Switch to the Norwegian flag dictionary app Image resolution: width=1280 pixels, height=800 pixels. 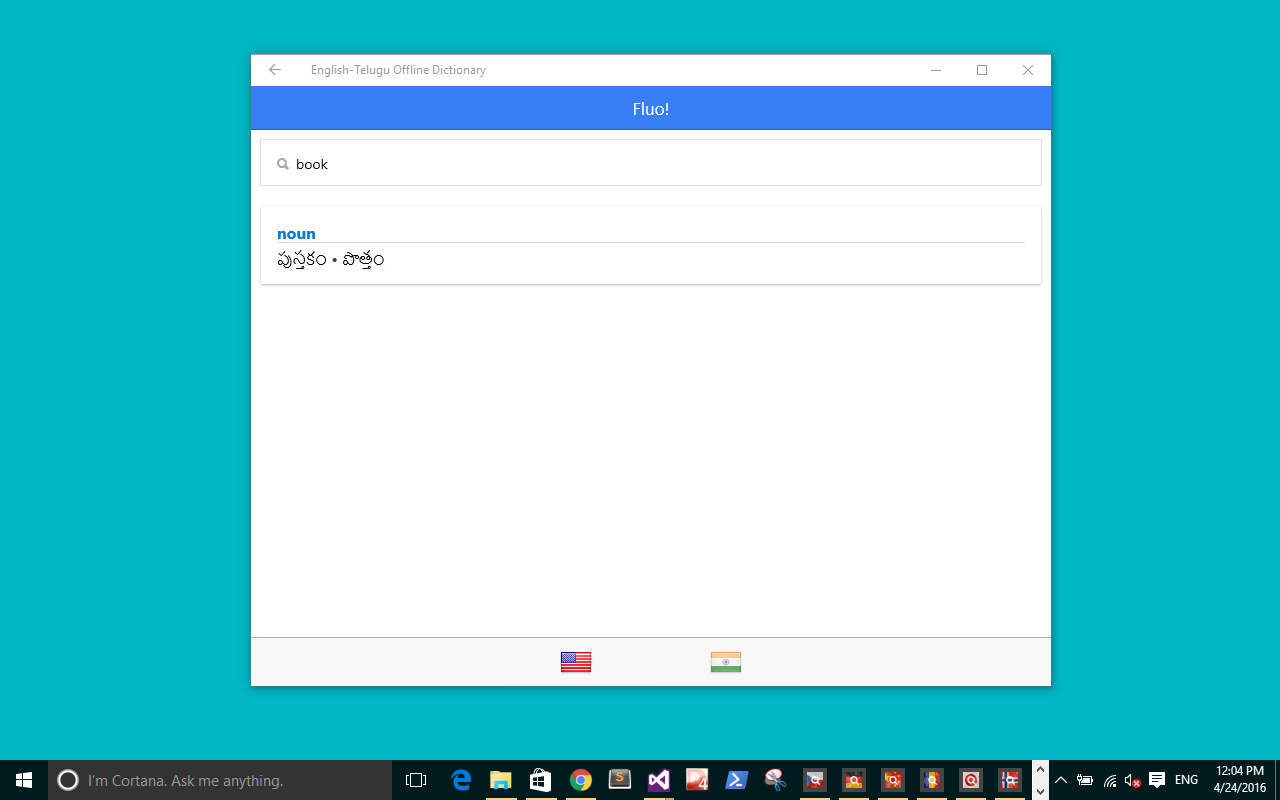[x=1010, y=780]
